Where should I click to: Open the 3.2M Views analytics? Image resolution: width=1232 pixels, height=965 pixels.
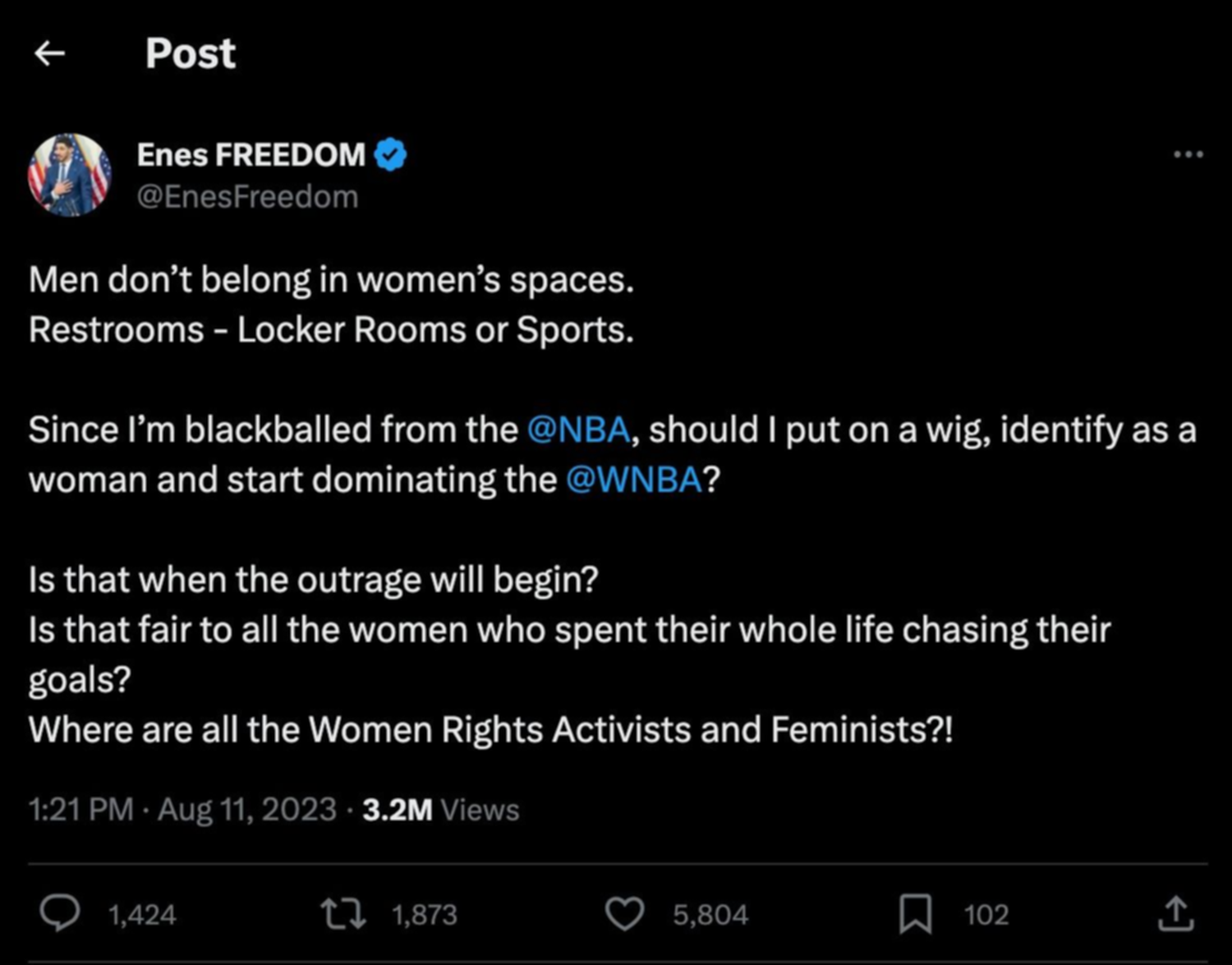pyautogui.click(x=440, y=810)
